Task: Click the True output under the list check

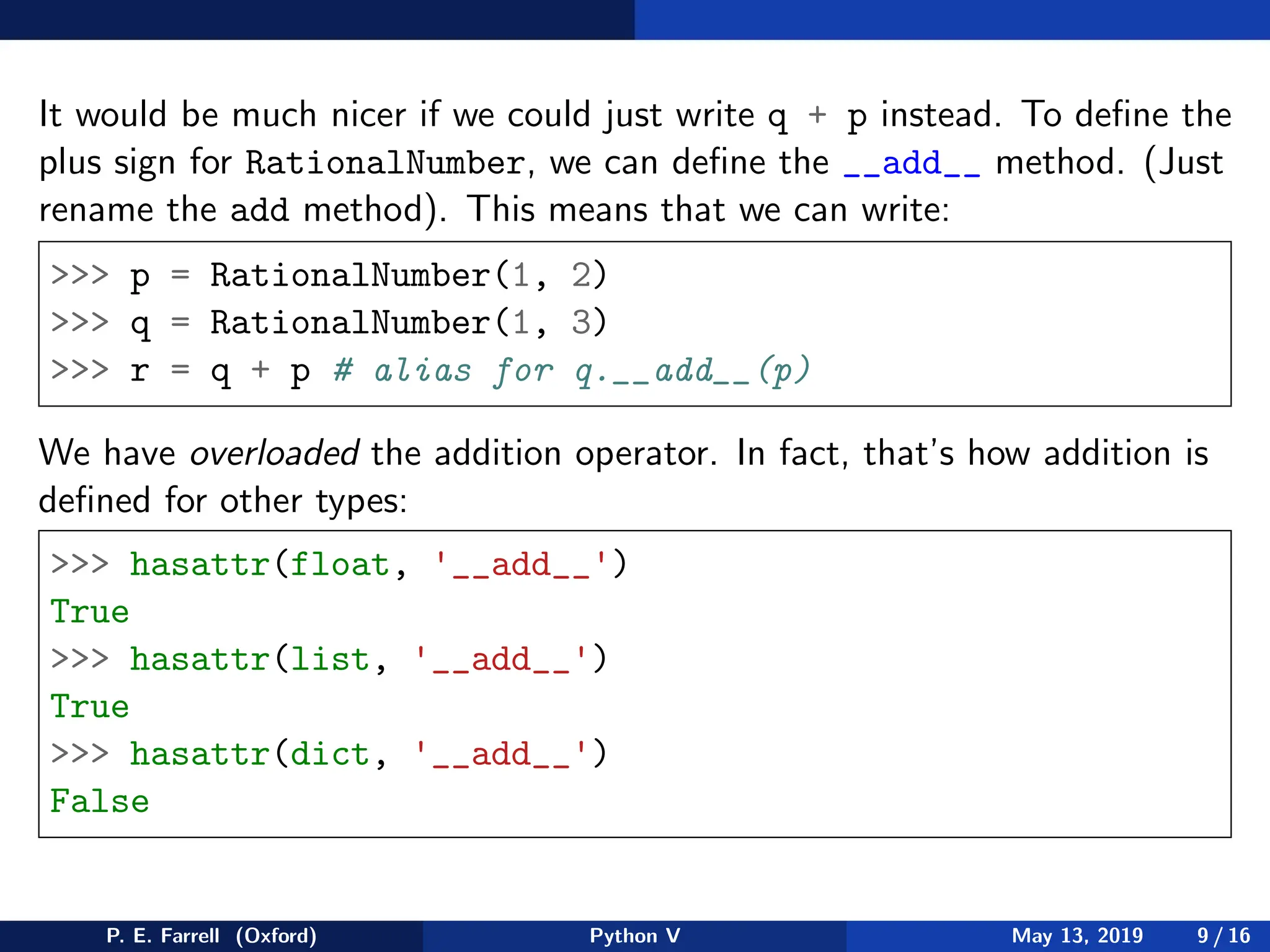Action: point(90,707)
